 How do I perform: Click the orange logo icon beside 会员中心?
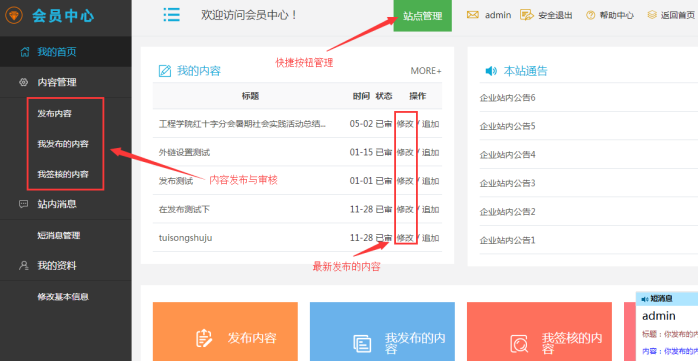14,16
